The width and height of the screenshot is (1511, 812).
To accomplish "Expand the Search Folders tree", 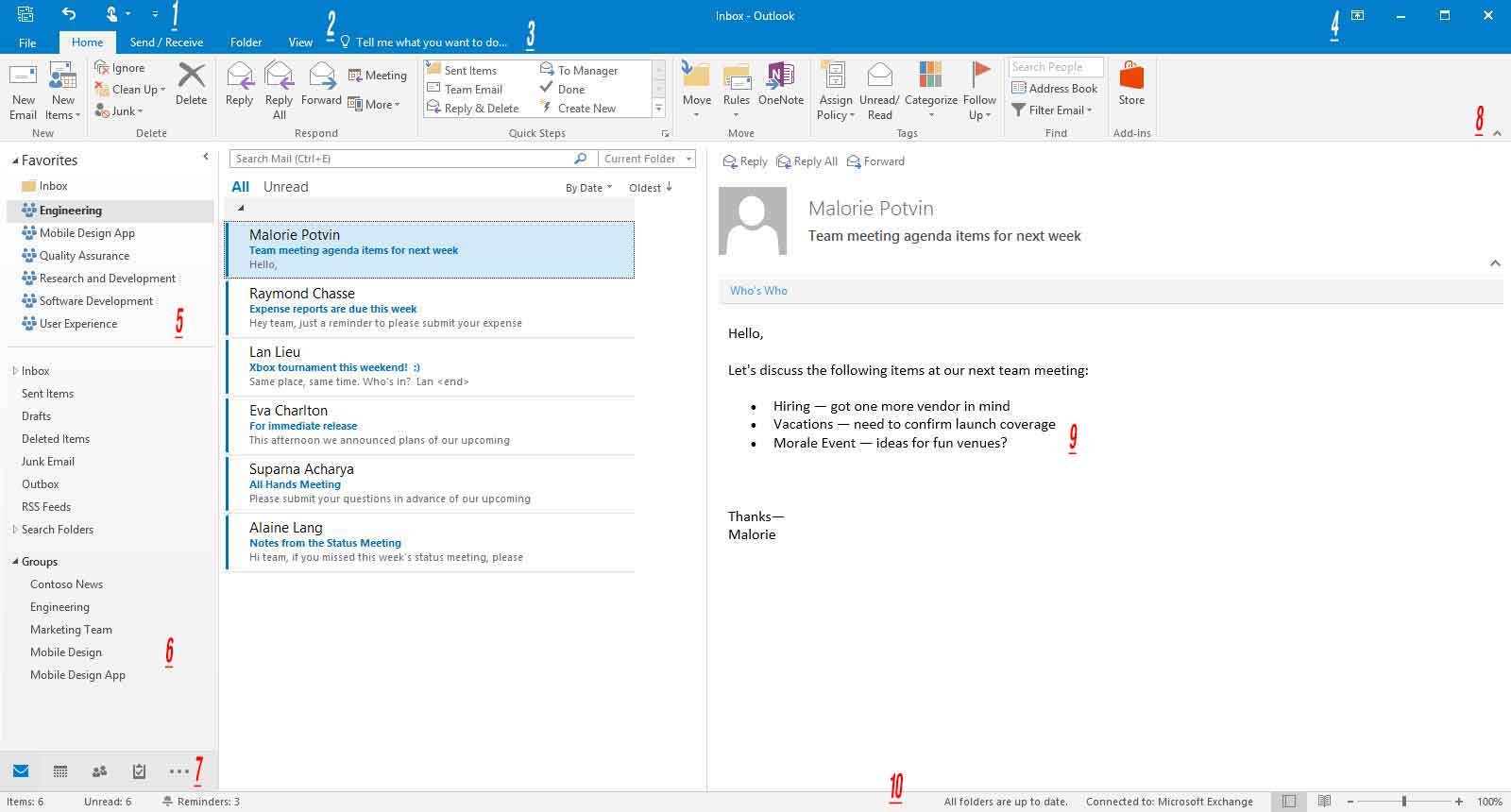I will click(x=15, y=530).
